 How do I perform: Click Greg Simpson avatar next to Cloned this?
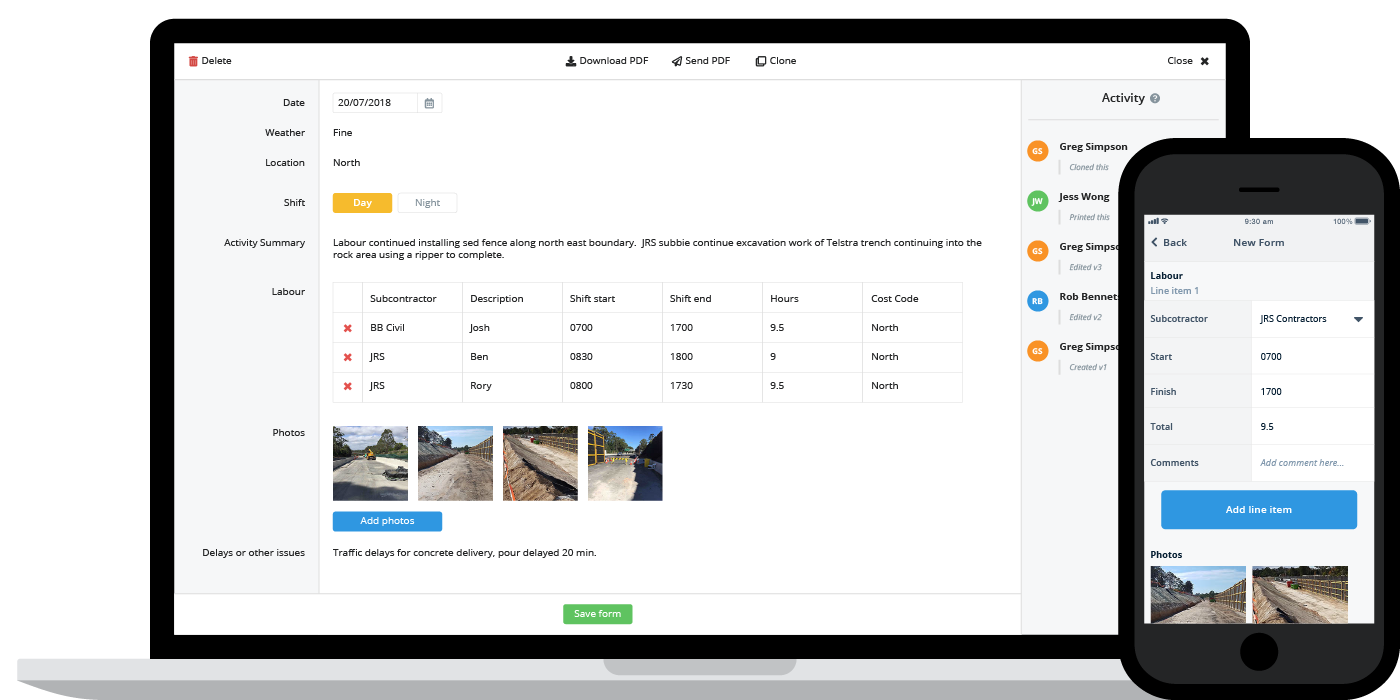(1038, 151)
